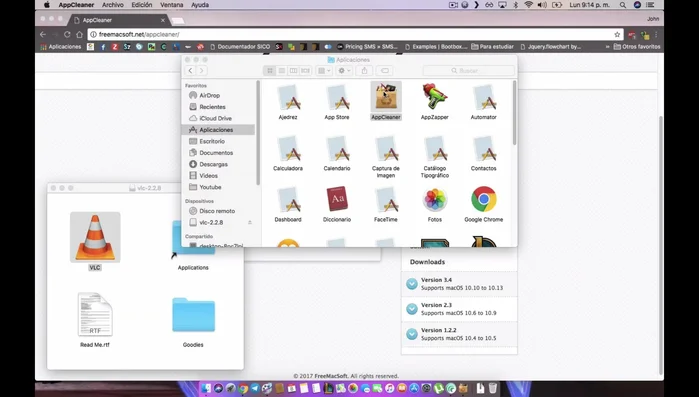Go forward in the Finder window

click(x=201, y=70)
